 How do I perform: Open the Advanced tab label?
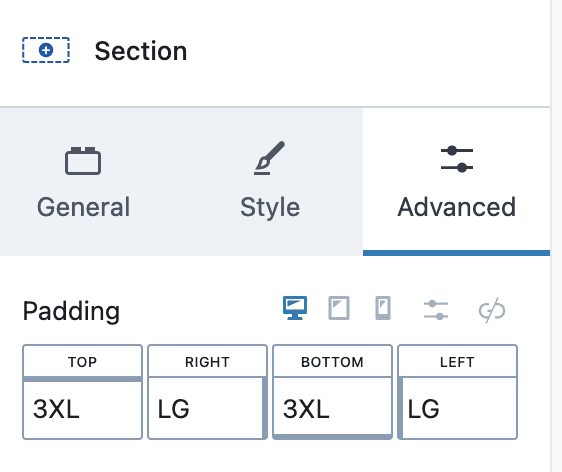[457, 207]
